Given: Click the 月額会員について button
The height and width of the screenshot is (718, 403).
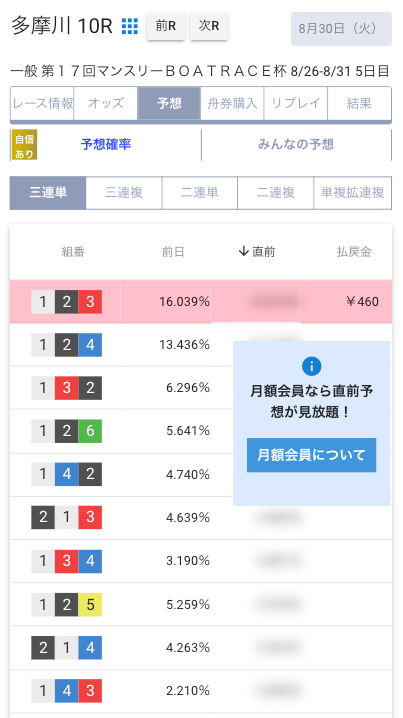Looking at the screenshot, I should [311, 455].
